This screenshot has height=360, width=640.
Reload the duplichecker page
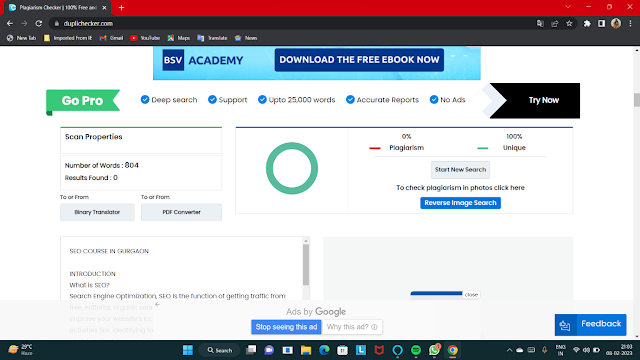39,24
